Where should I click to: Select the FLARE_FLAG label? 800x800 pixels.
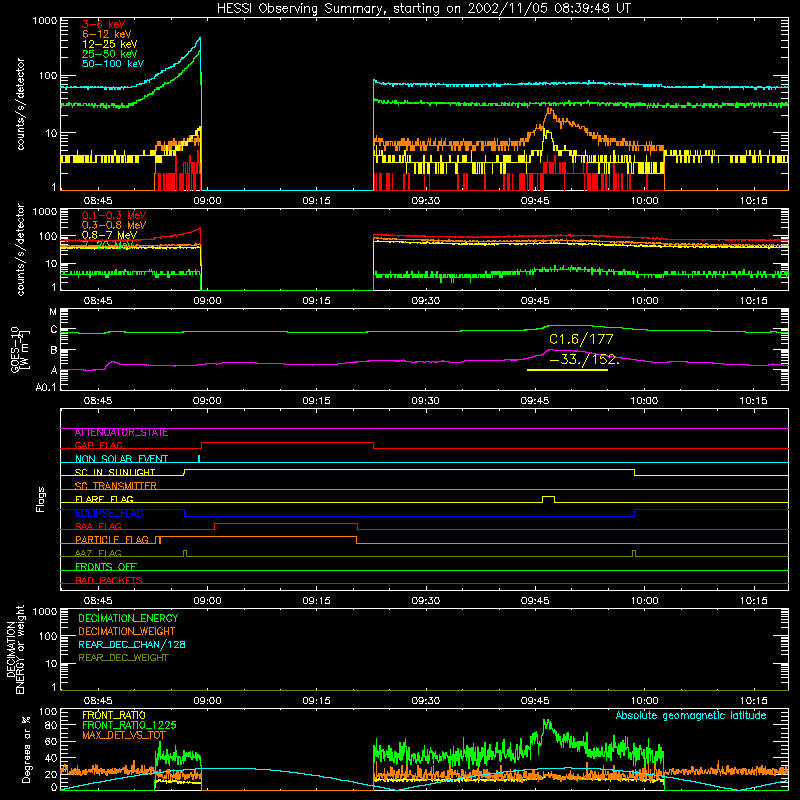click(104, 499)
